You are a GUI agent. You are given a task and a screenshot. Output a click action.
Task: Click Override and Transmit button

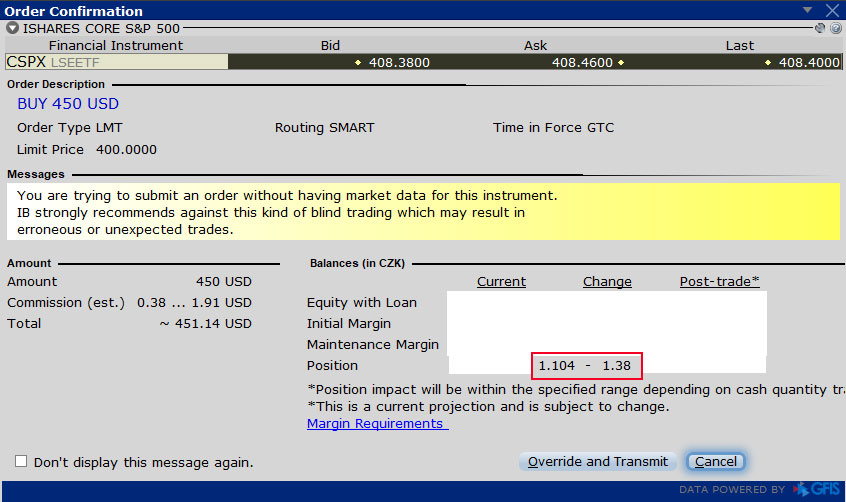598,462
